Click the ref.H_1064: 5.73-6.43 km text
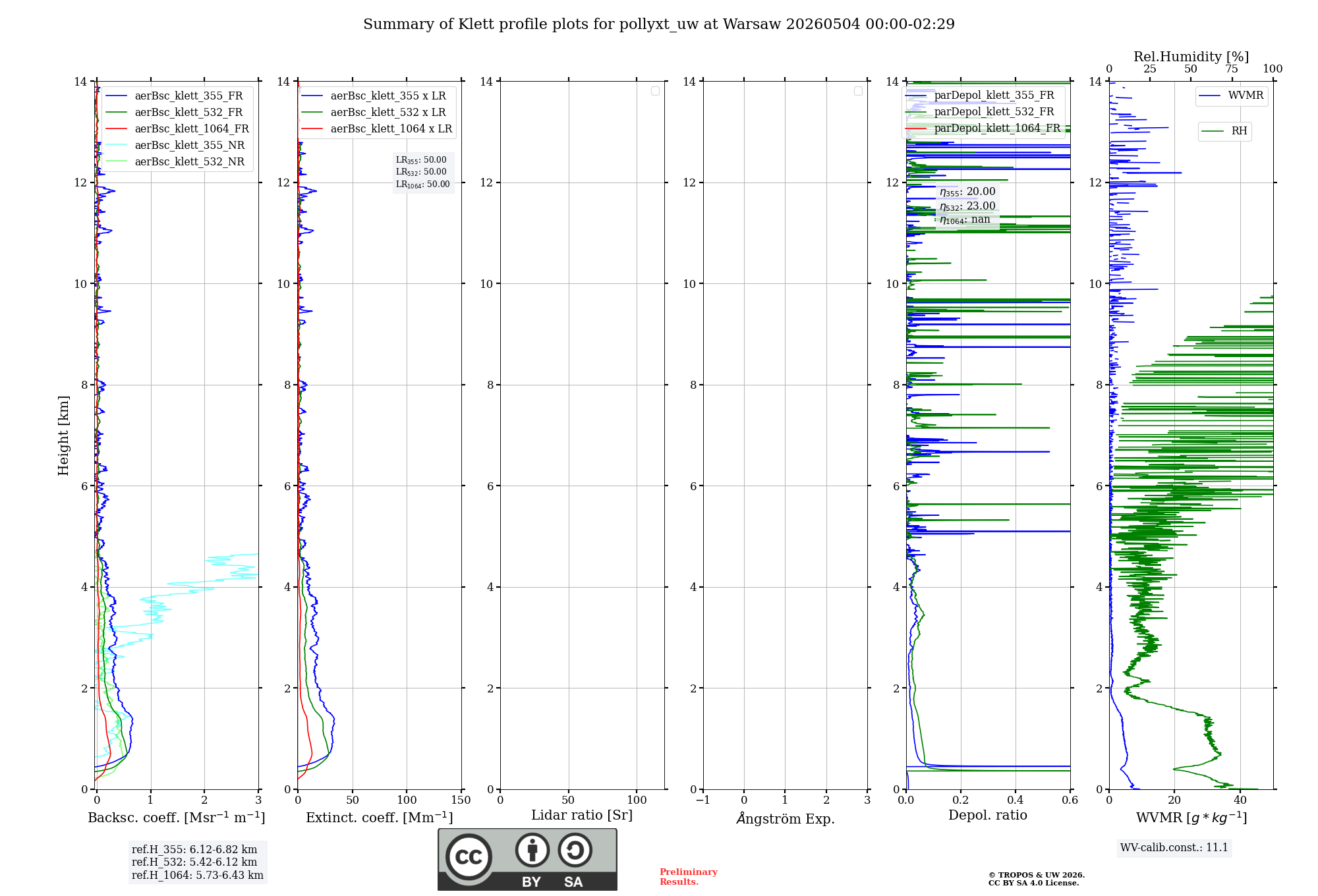This screenshot has width=1318, height=896. [x=198, y=876]
